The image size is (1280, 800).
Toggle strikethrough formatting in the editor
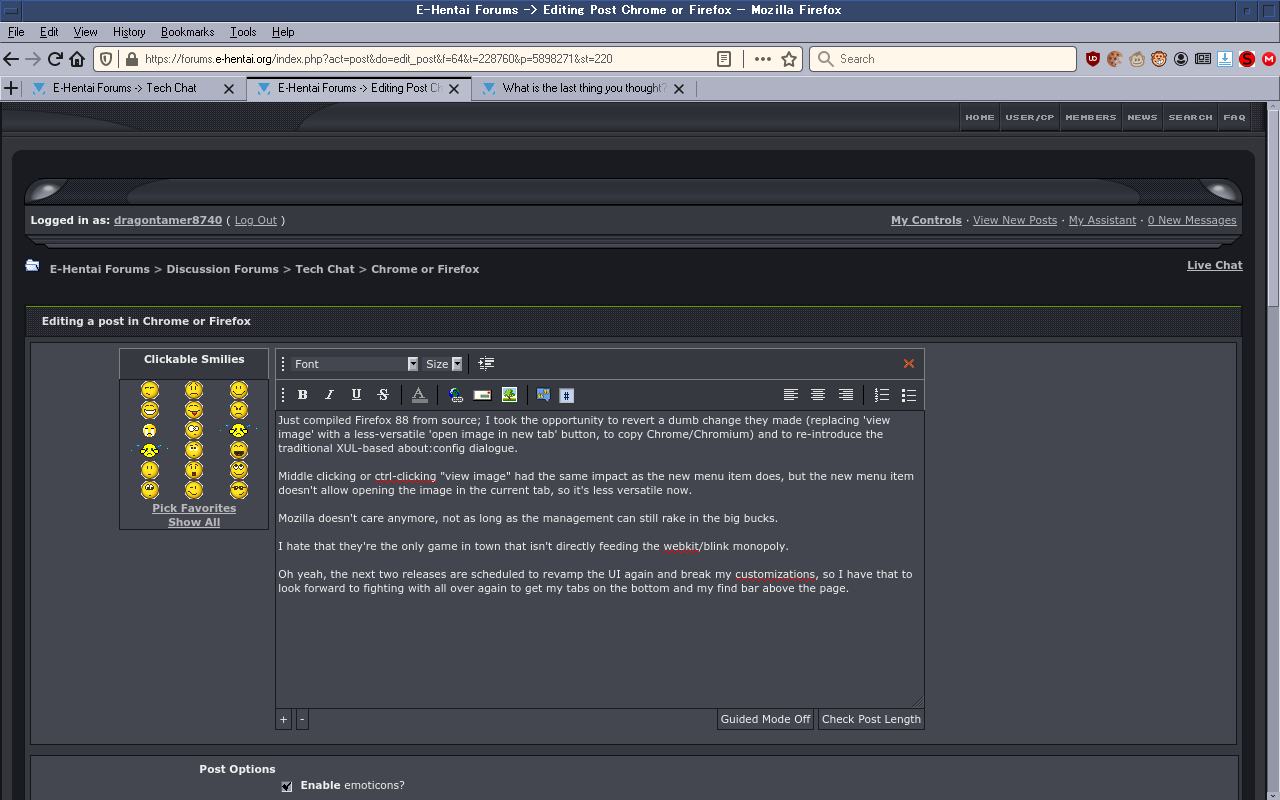(x=383, y=395)
